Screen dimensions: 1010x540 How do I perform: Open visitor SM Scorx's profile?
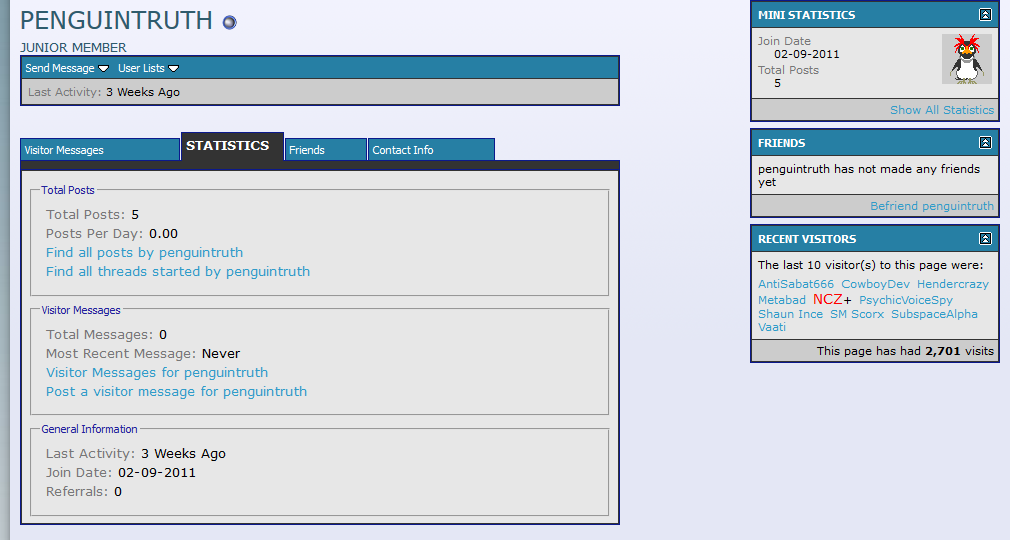click(x=857, y=314)
